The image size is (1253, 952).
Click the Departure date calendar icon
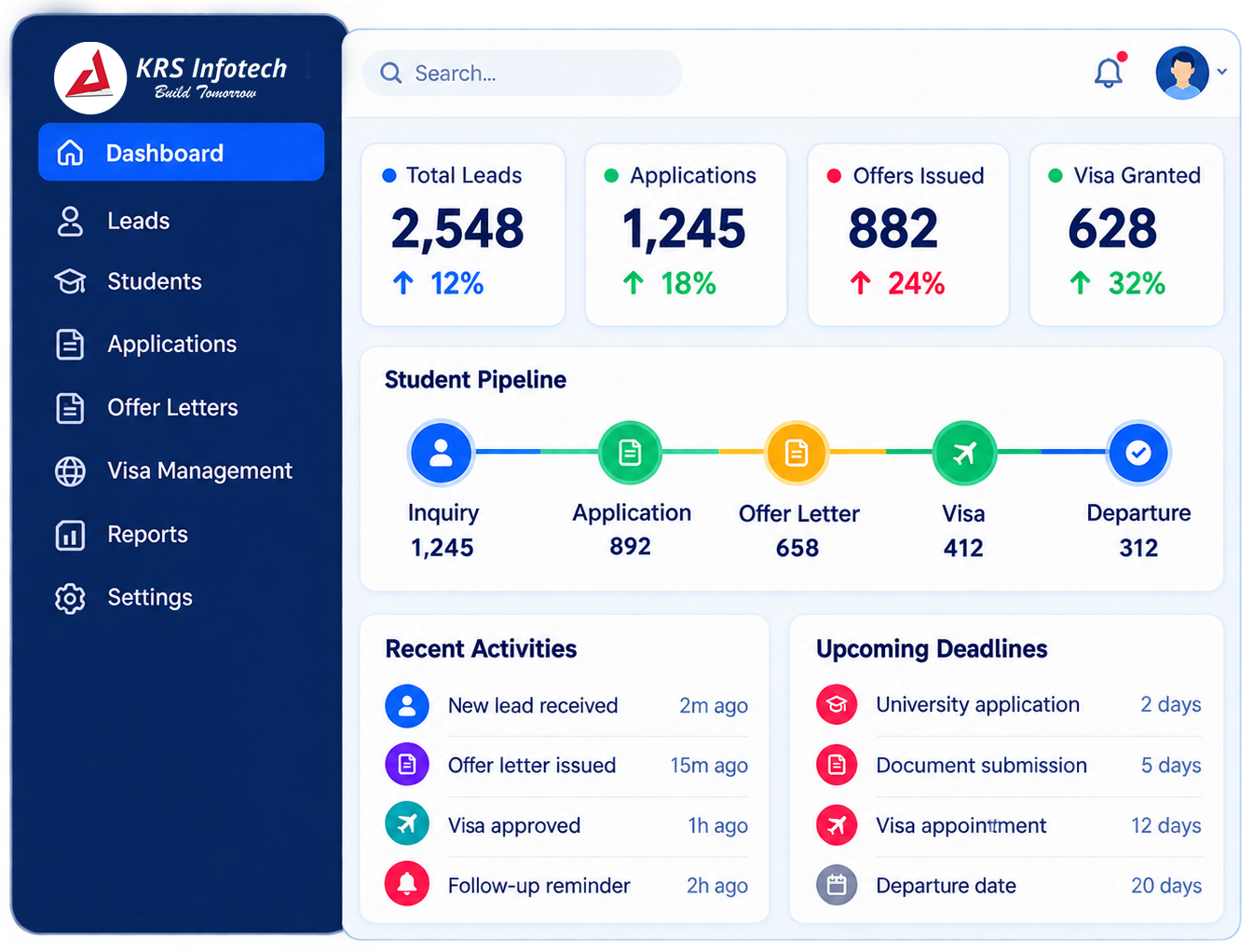[x=837, y=885]
